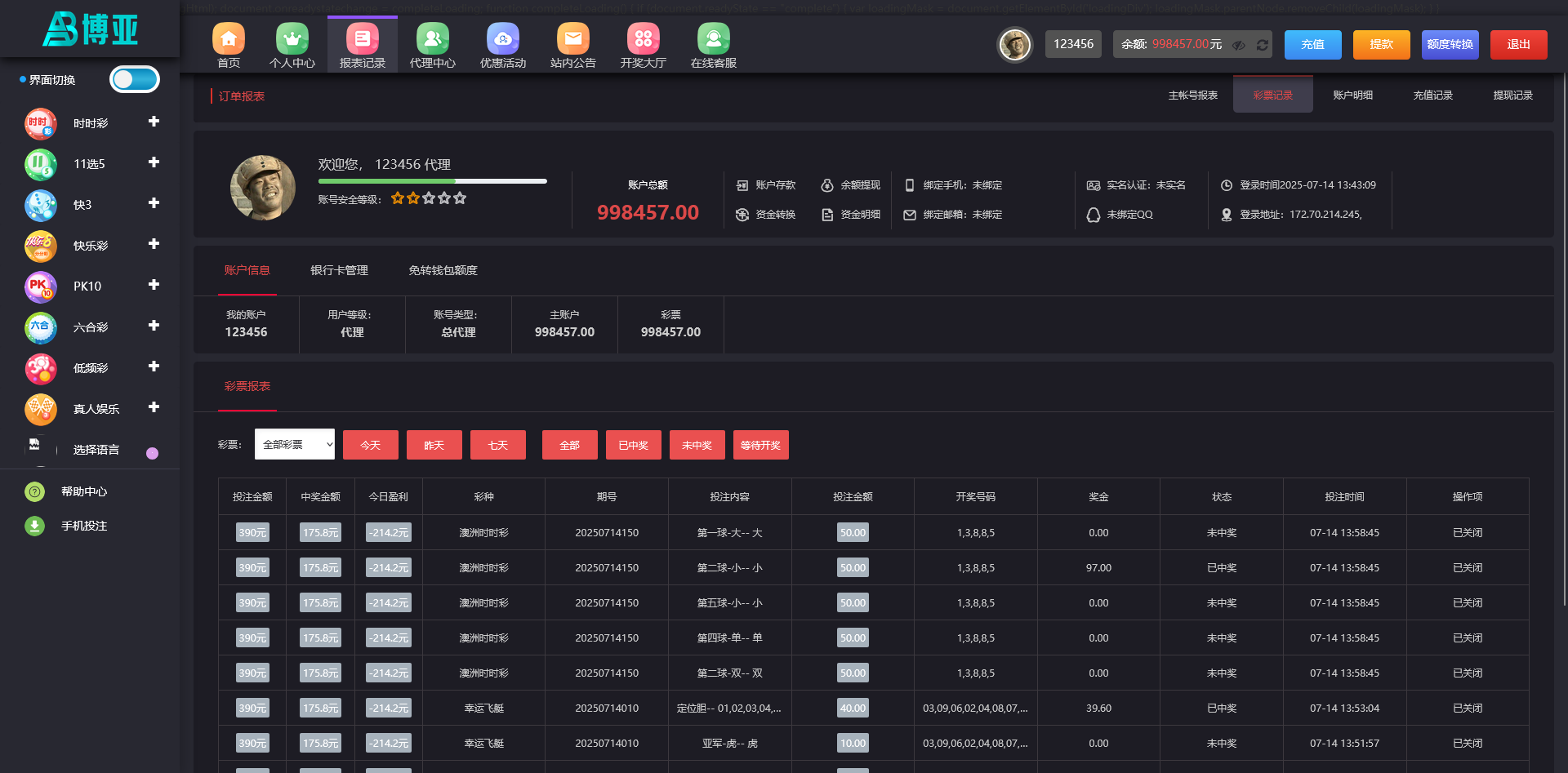Toggle the 选择语言 purple dot
1568x773 pixels.
pyautogui.click(x=152, y=453)
